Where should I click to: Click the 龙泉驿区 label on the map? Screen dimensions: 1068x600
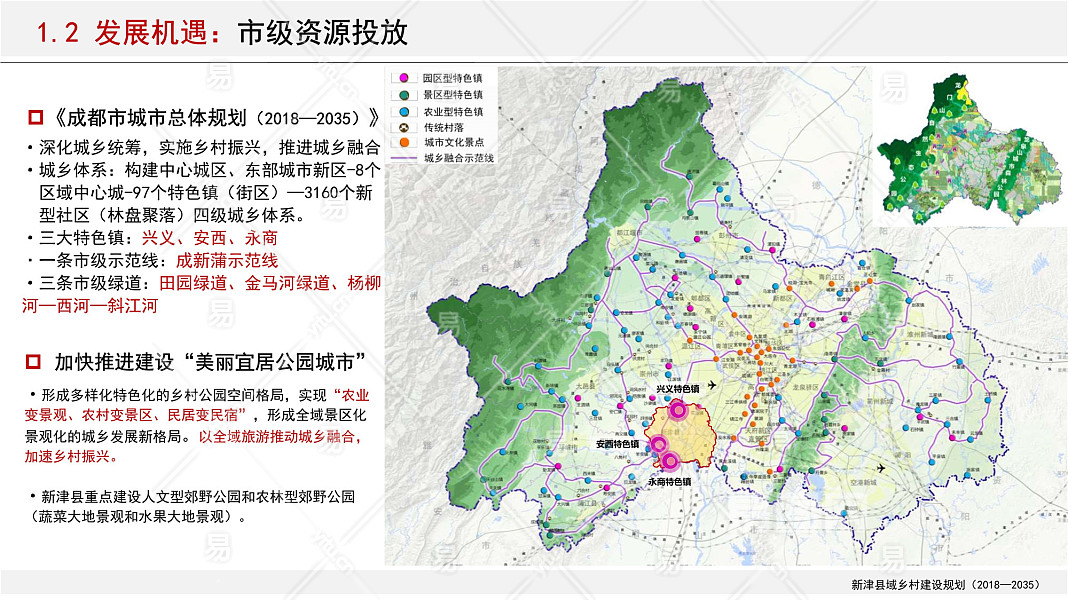pos(805,387)
